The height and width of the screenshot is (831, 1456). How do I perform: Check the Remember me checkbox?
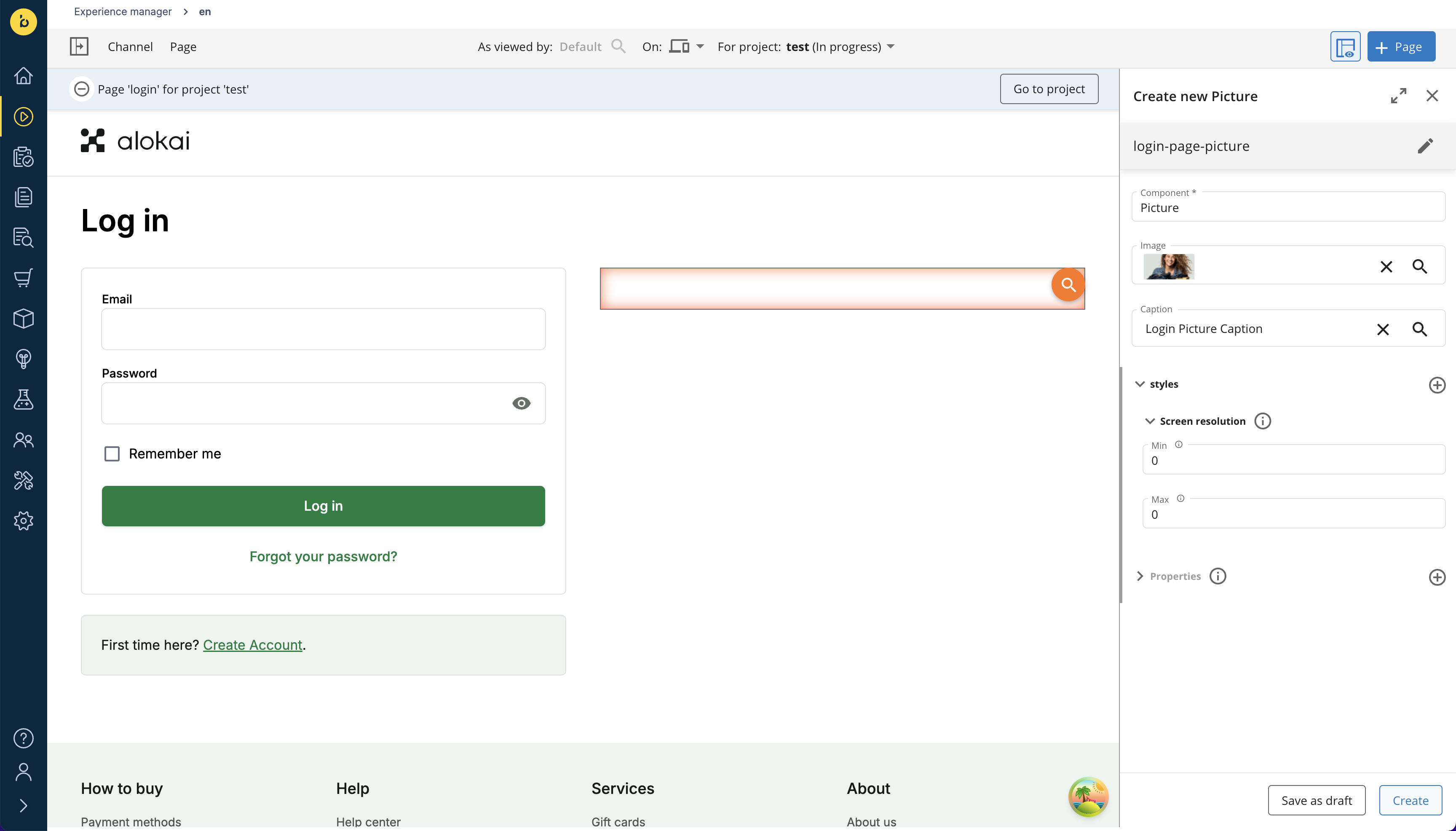click(x=112, y=454)
